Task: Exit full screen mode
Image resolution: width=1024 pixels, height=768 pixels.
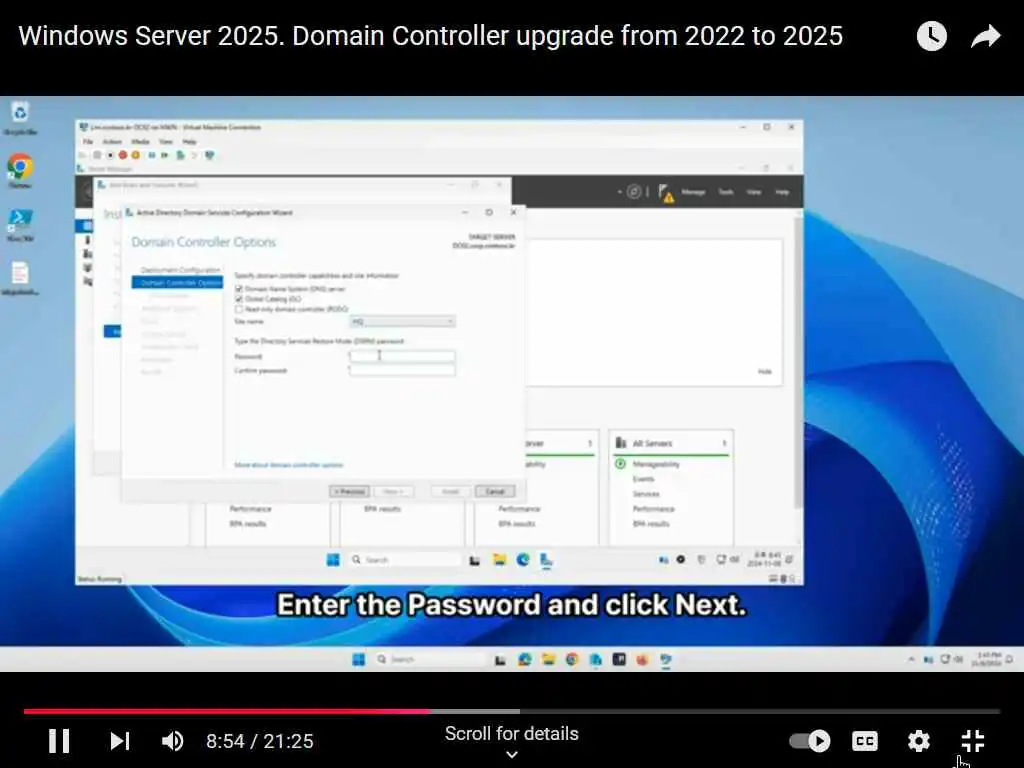Action: [x=973, y=741]
